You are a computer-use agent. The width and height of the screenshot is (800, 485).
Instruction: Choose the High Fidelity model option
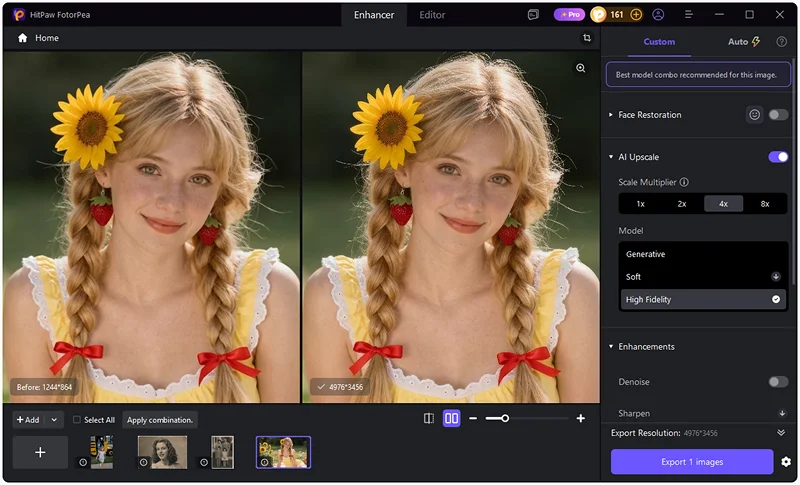(704, 299)
